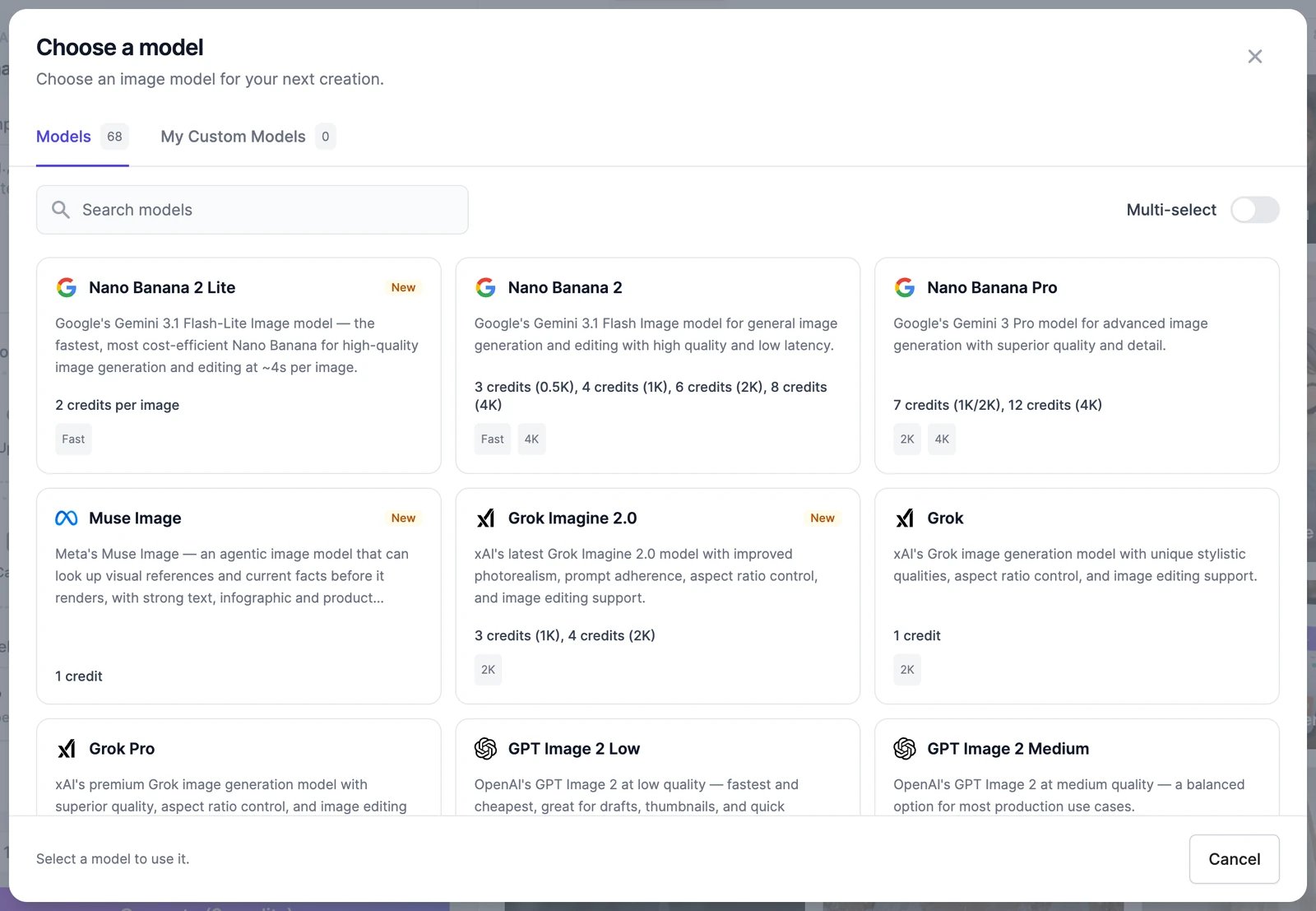Click the Multi-select label text
The width and height of the screenshot is (1316, 911).
click(x=1171, y=210)
